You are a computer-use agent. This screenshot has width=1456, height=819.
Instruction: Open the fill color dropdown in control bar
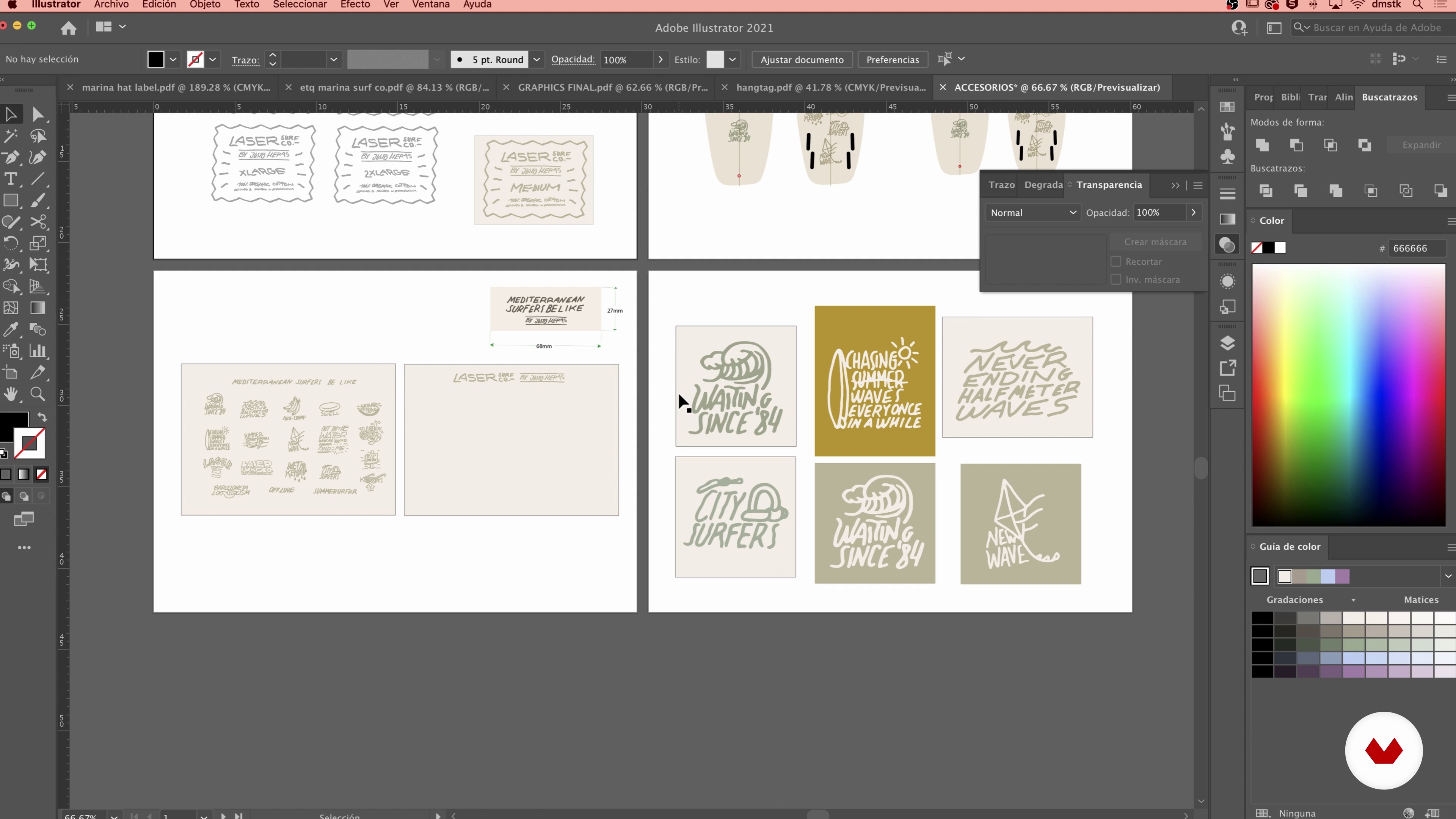point(173,60)
